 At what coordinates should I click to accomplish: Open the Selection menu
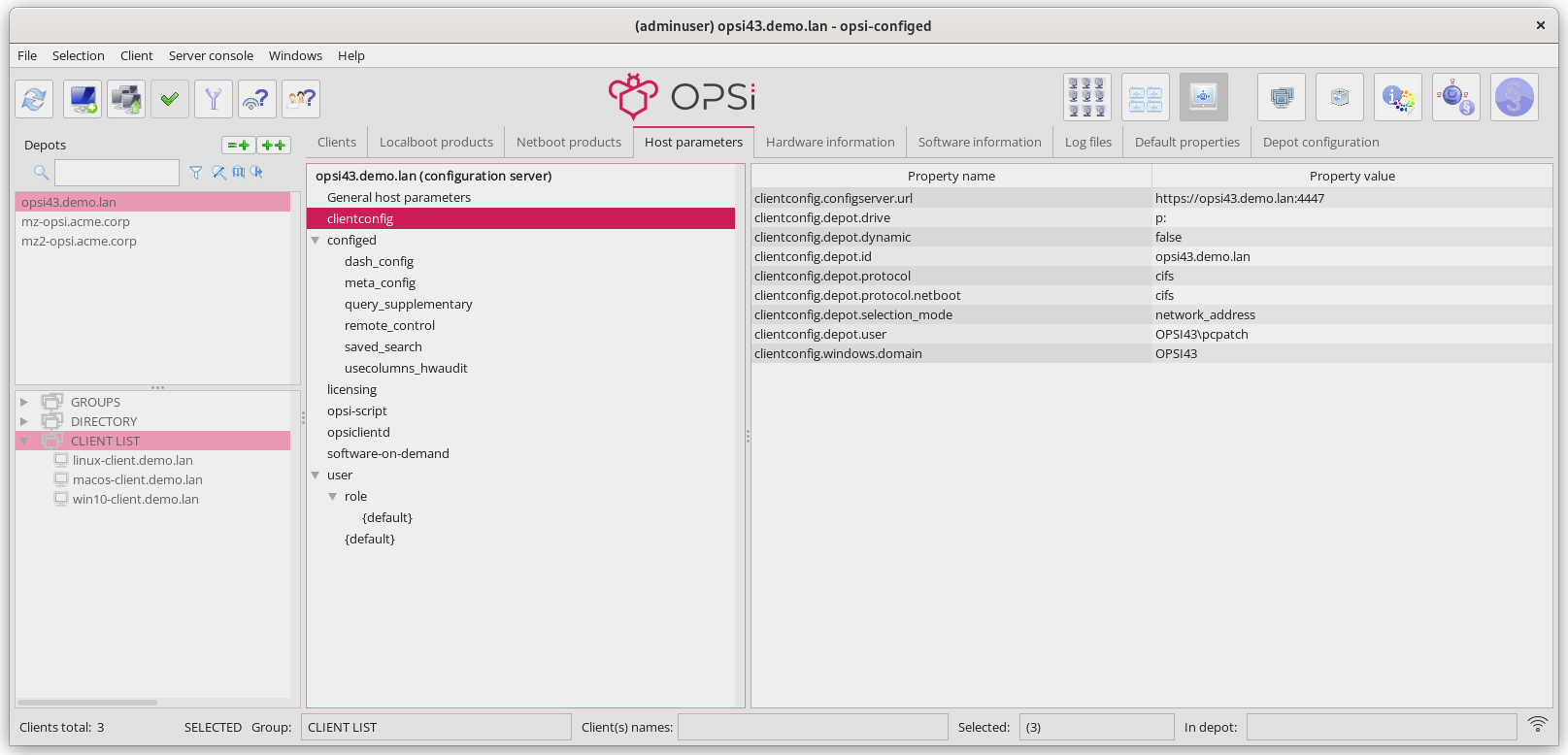pos(79,56)
